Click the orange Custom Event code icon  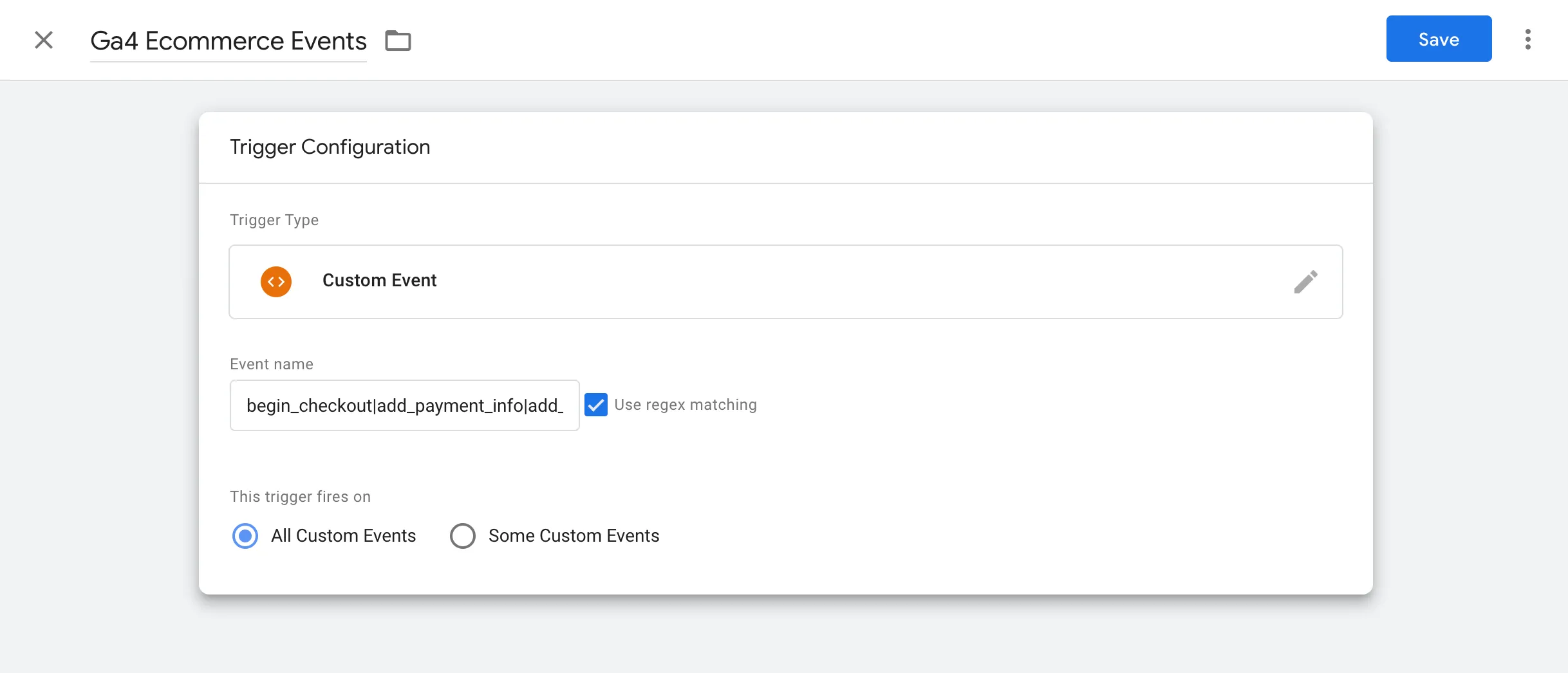point(276,282)
